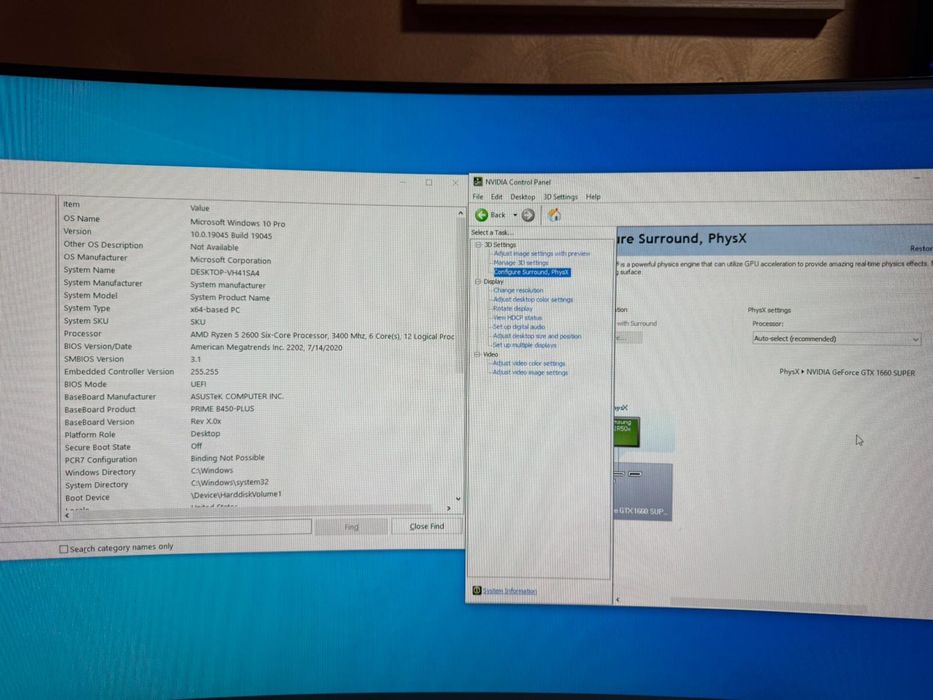Select View HDCP status task
This screenshot has height=700, width=933.
coord(517,318)
